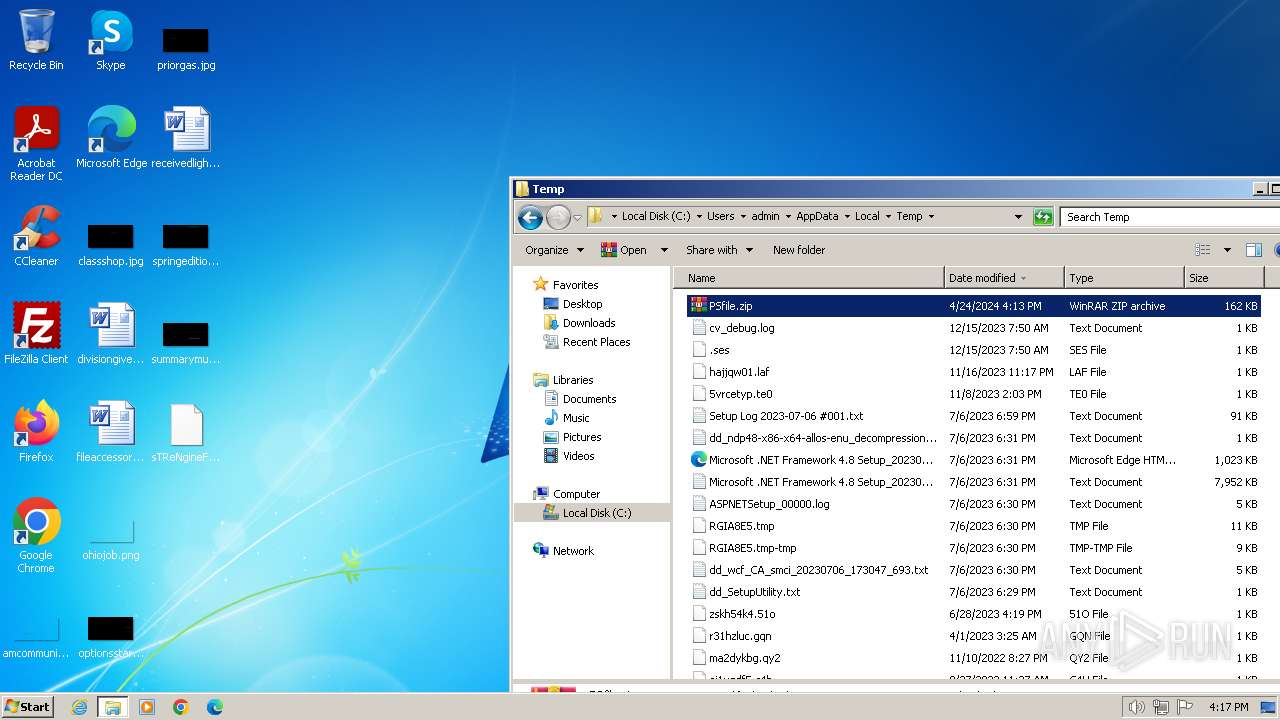Screen dimensions: 1280x720
Task: Click the Explorer Back arrow button
Action: 530,217
